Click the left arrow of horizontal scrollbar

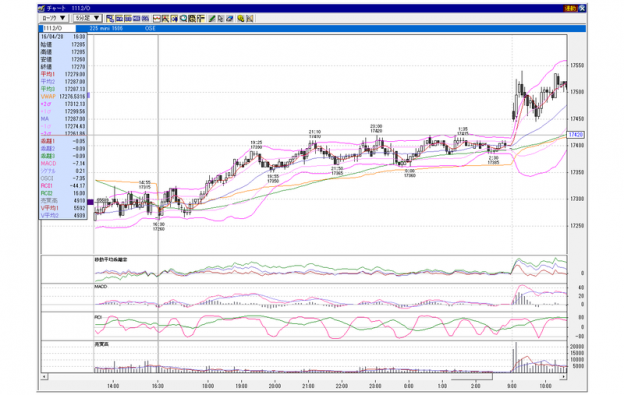pyautogui.click(x=44, y=376)
